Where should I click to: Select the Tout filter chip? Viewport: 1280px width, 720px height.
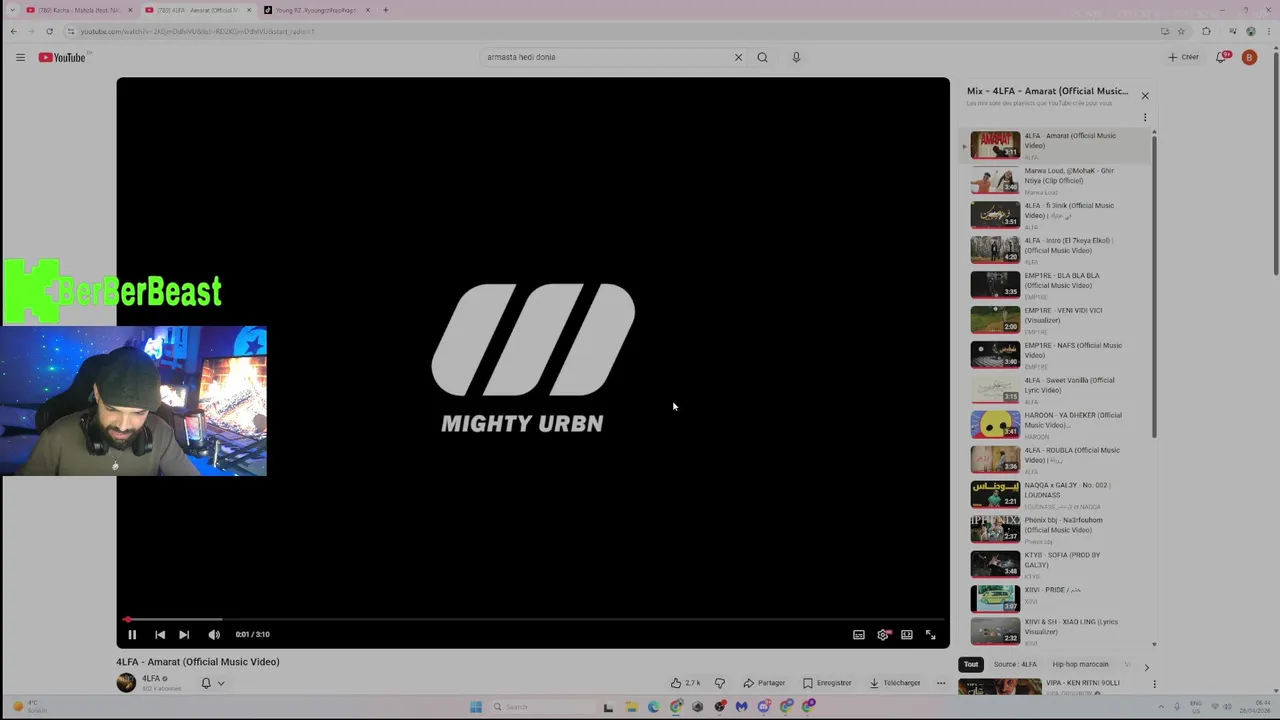point(971,664)
